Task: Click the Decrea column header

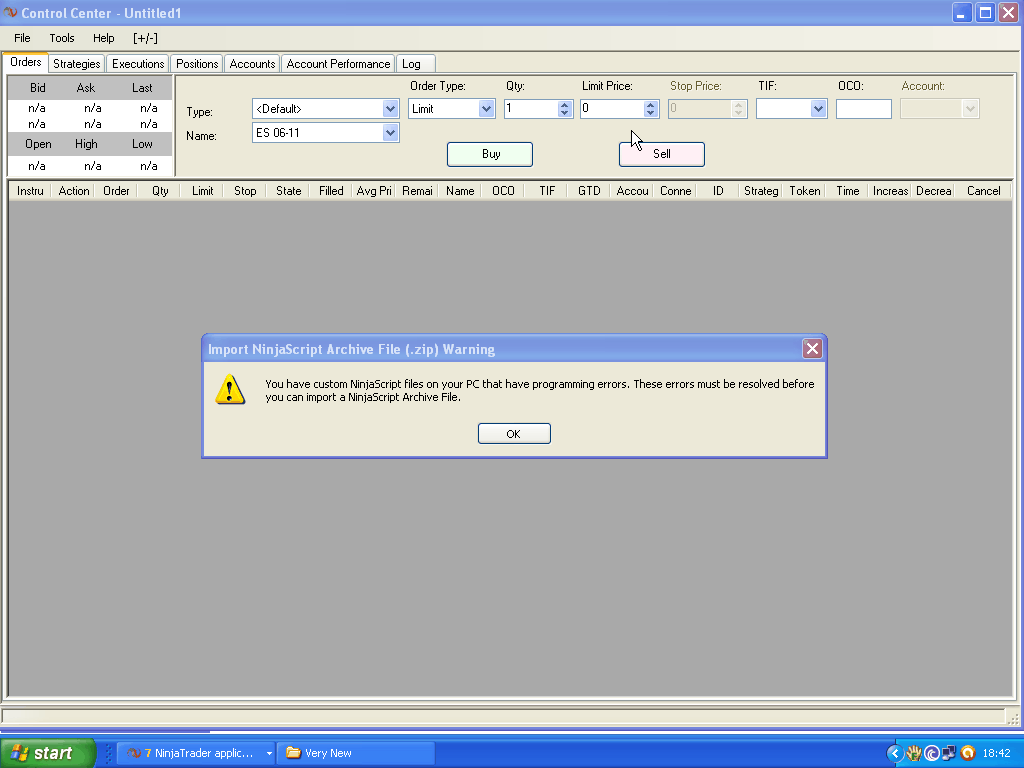Action: coord(933,191)
